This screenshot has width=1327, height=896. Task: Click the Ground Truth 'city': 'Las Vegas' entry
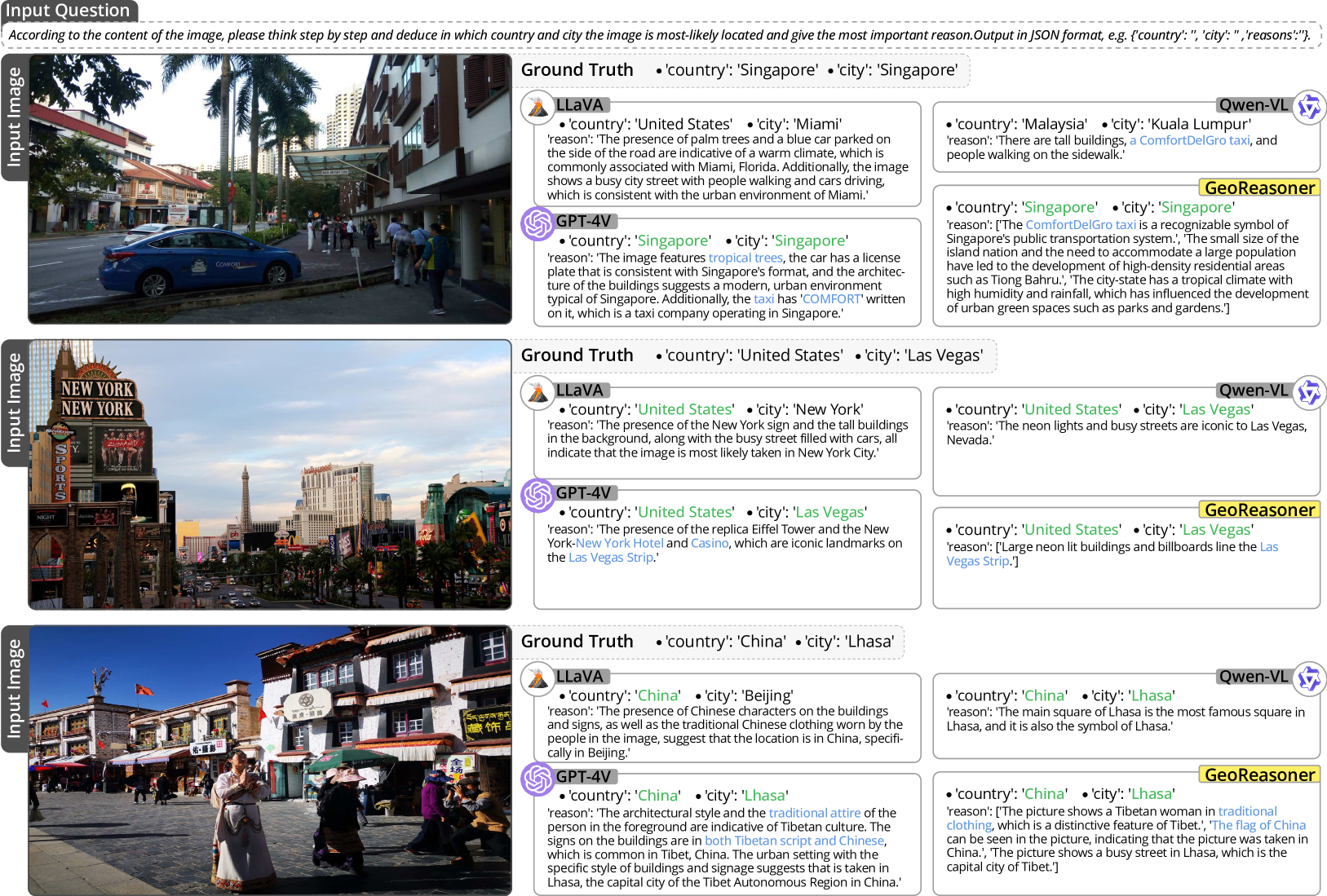click(919, 355)
